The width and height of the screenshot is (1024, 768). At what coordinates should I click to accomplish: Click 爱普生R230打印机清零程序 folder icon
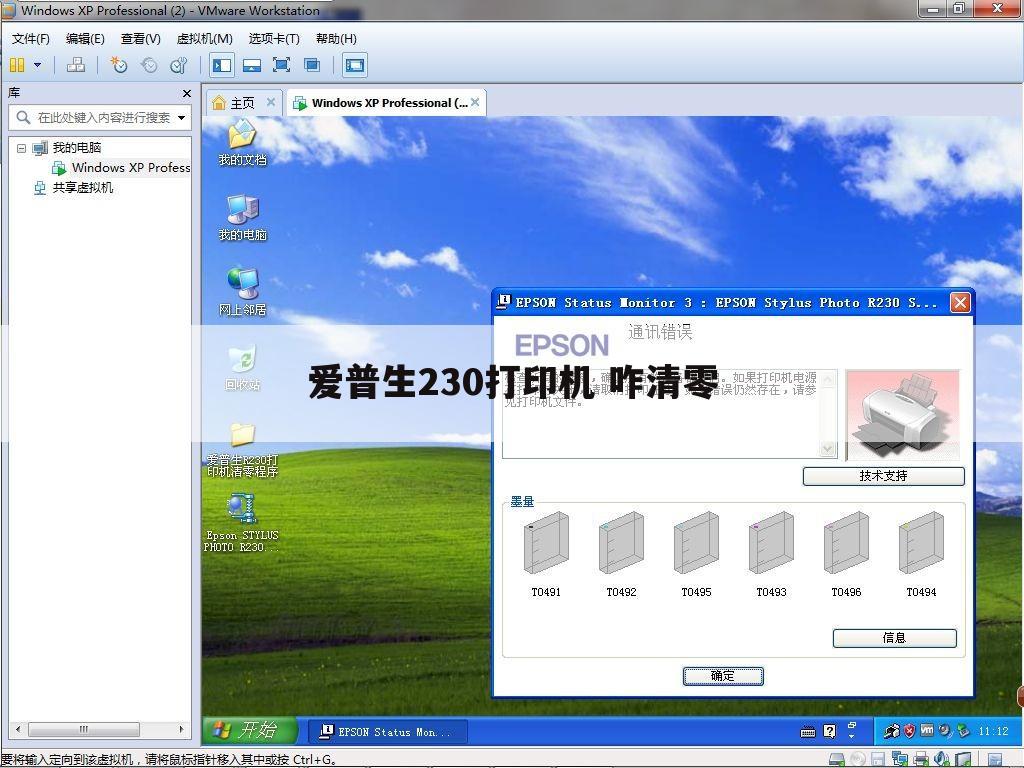[x=242, y=449]
